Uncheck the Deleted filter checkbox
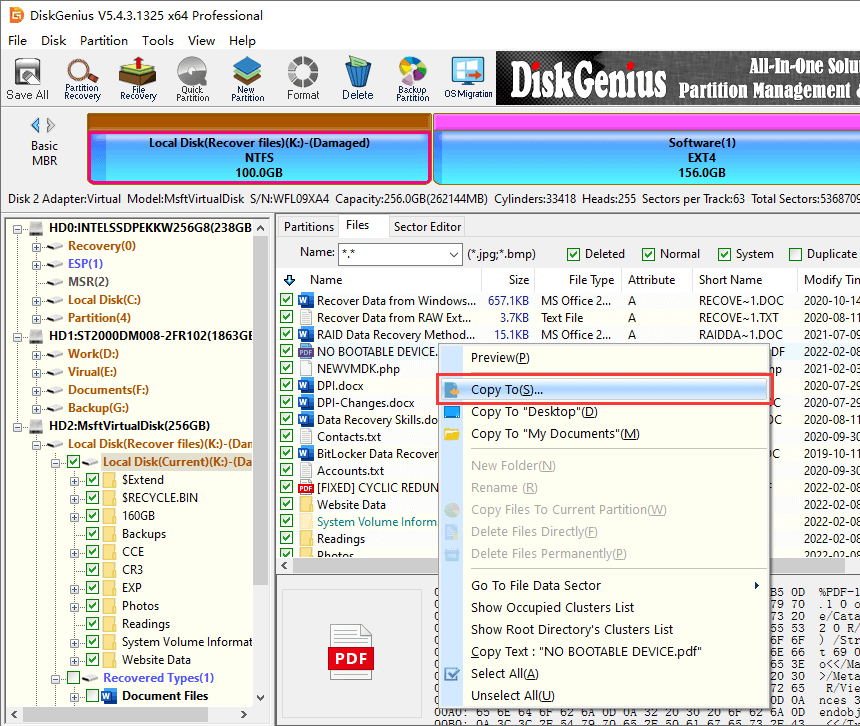 574,254
